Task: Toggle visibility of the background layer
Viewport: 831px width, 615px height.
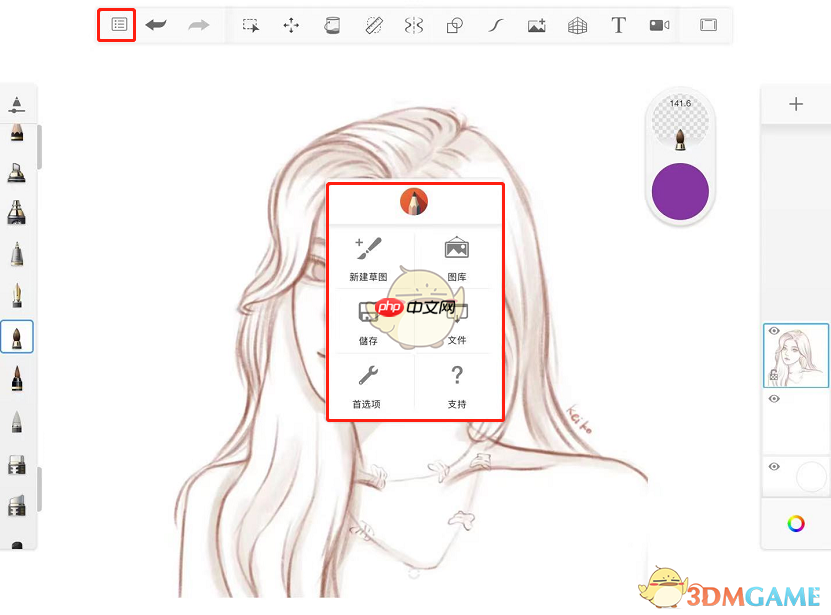Action: click(774, 467)
